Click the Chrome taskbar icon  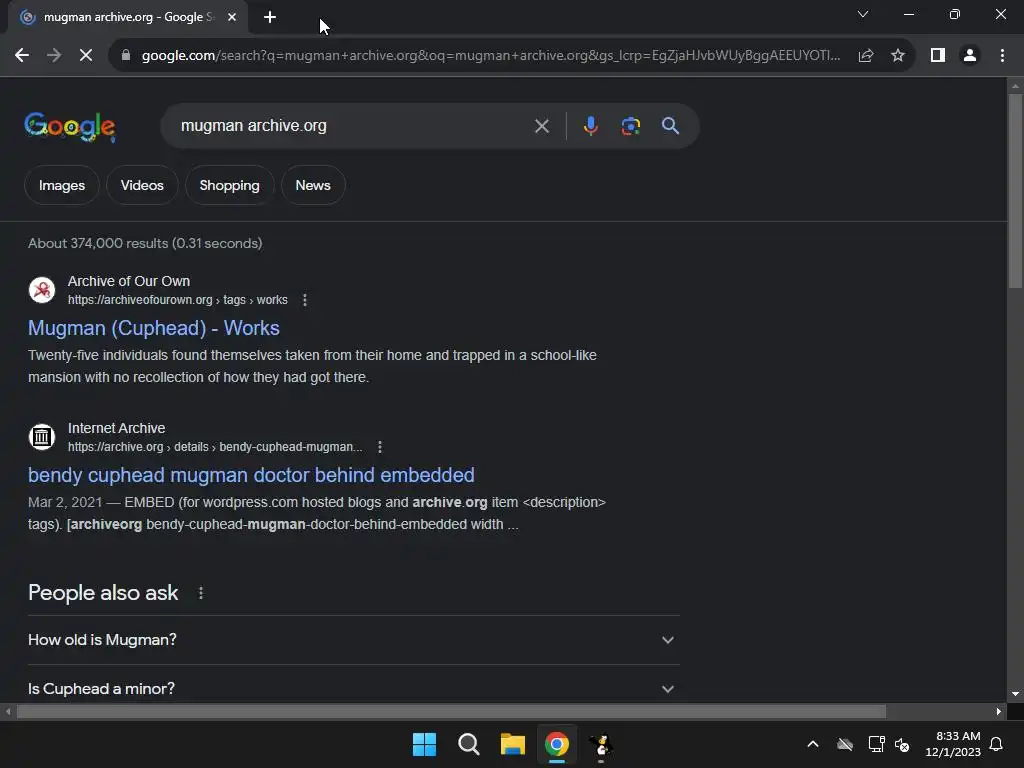pos(557,744)
